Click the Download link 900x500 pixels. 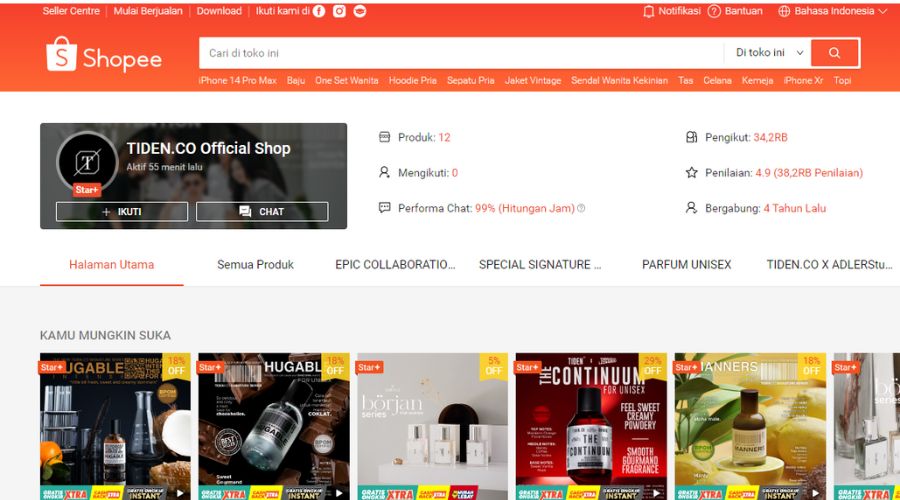coord(219,11)
